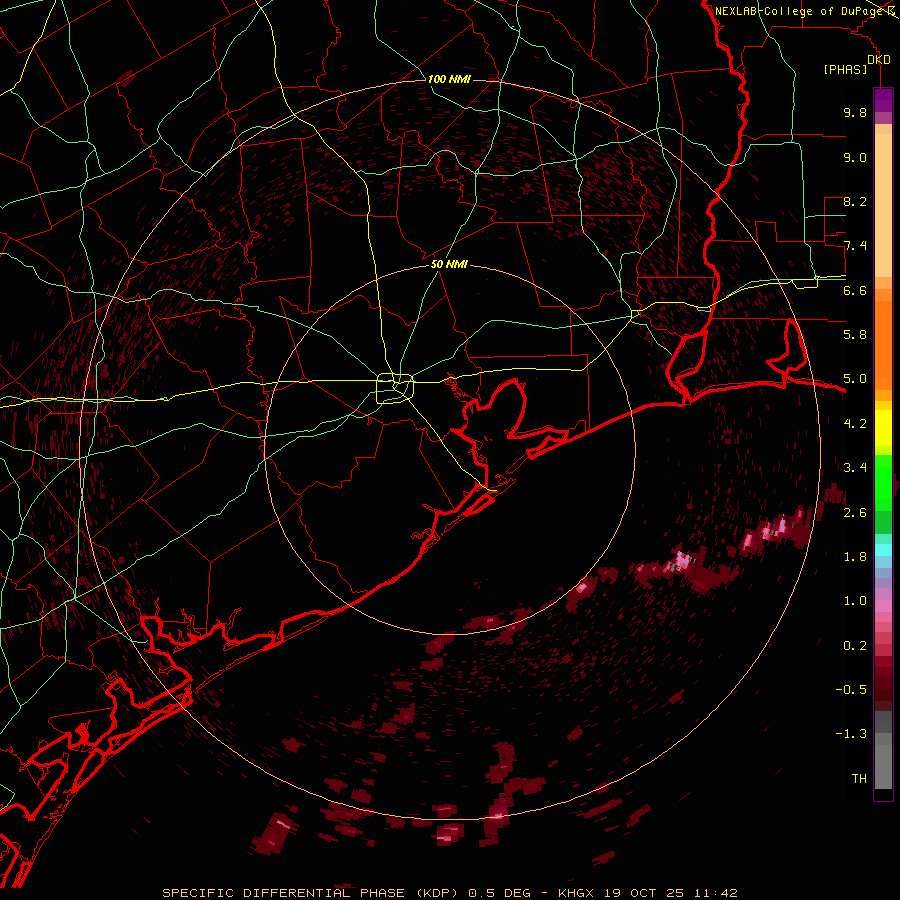Click the [PHAS] legend label

tap(845, 70)
